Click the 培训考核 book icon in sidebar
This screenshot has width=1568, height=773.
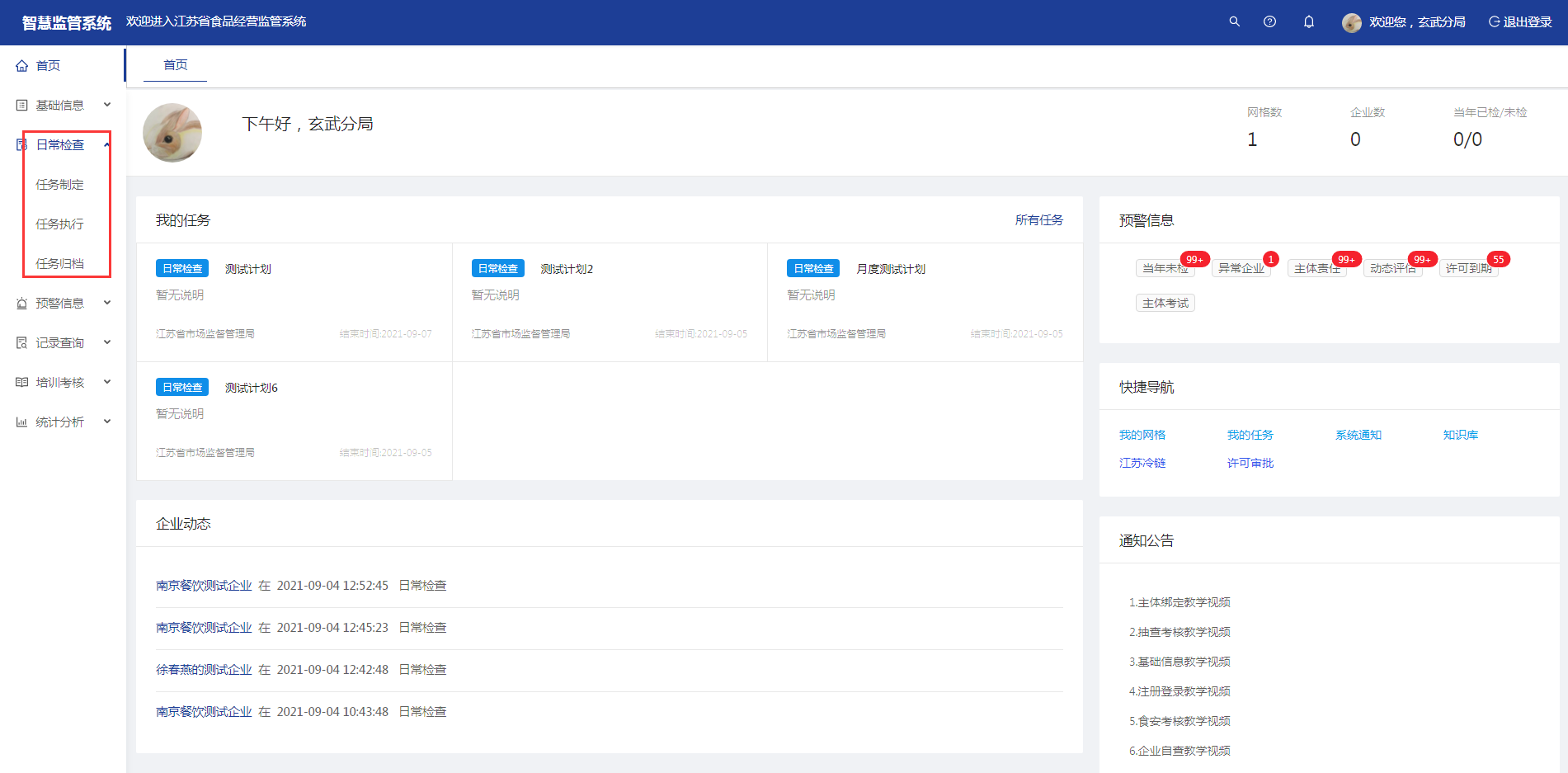click(22, 383)
